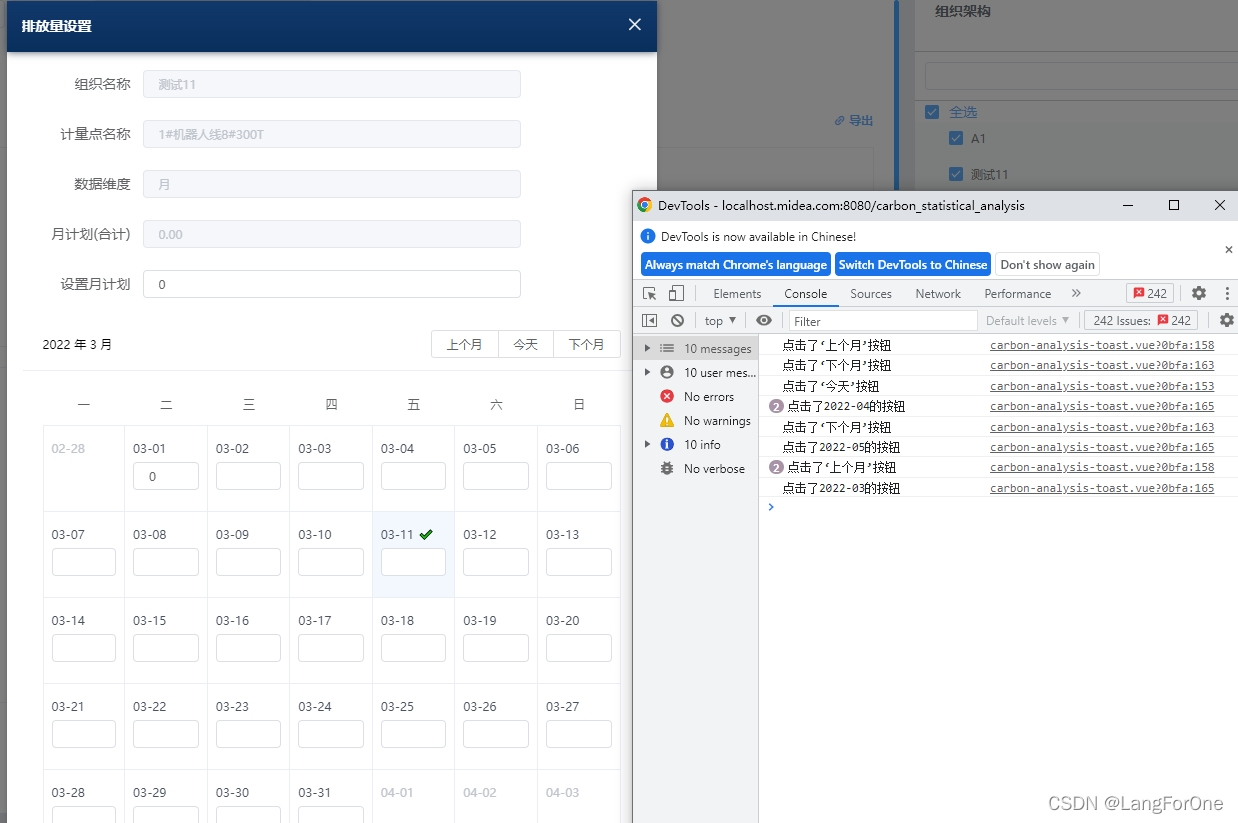Open DevTools settings gear
1238x823 pixels.
[1199, 293]
